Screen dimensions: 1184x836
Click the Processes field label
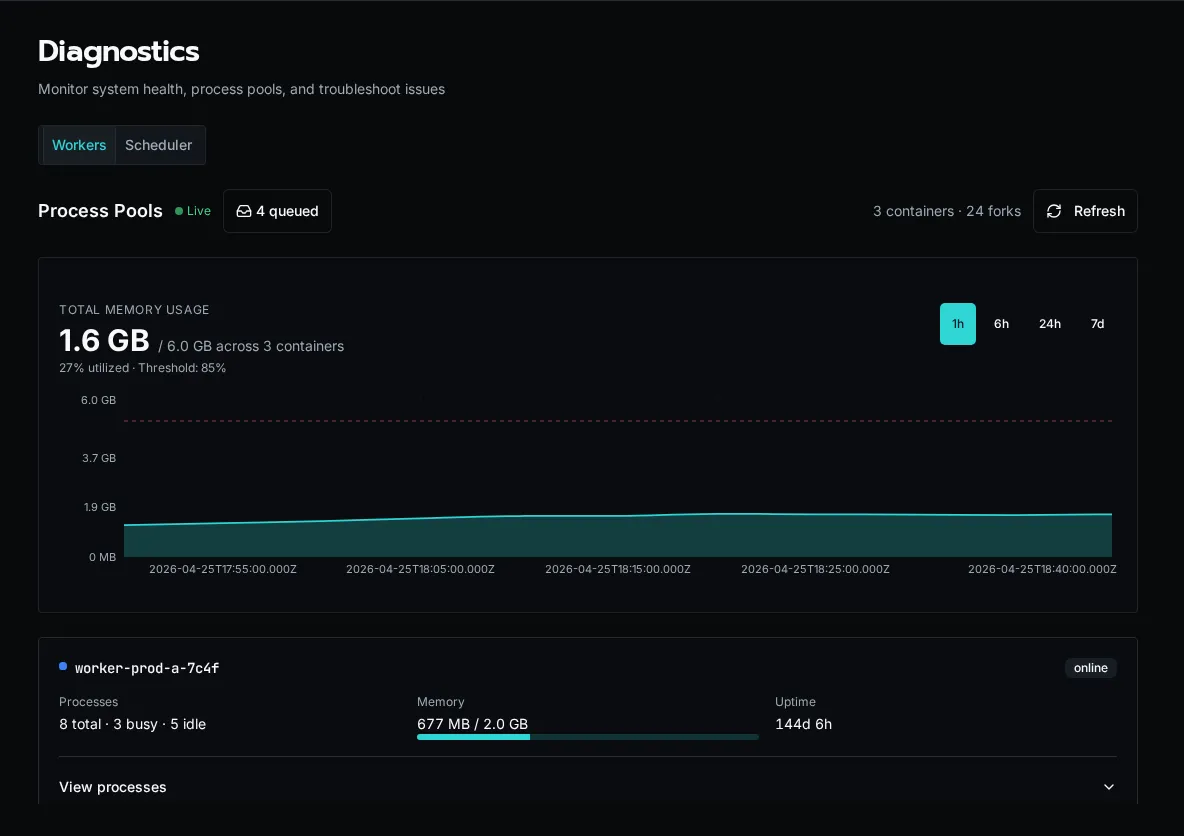pos(88,702)
